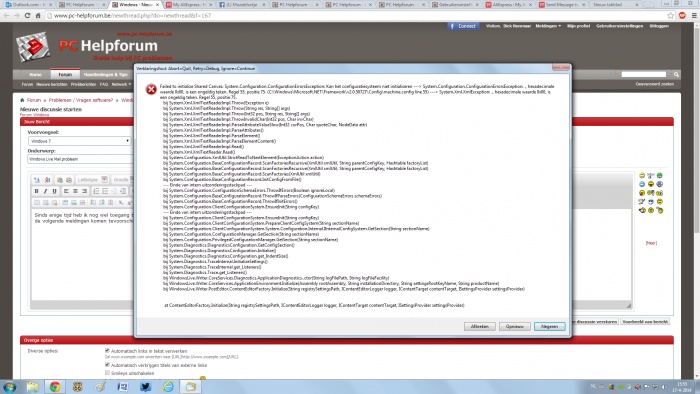The width and height of the screenshot is (700, 394).
Task: Click the bookmark star in the address bar
Action: 670,15
